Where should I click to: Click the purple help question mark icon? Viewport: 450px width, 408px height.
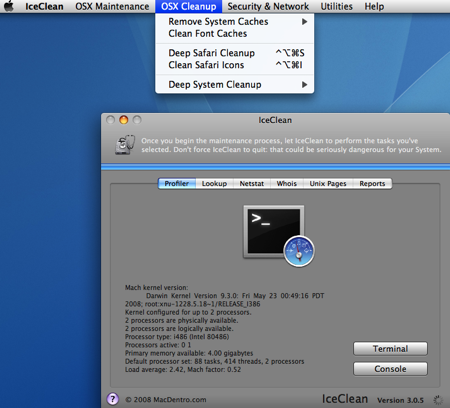coord(113,399)
